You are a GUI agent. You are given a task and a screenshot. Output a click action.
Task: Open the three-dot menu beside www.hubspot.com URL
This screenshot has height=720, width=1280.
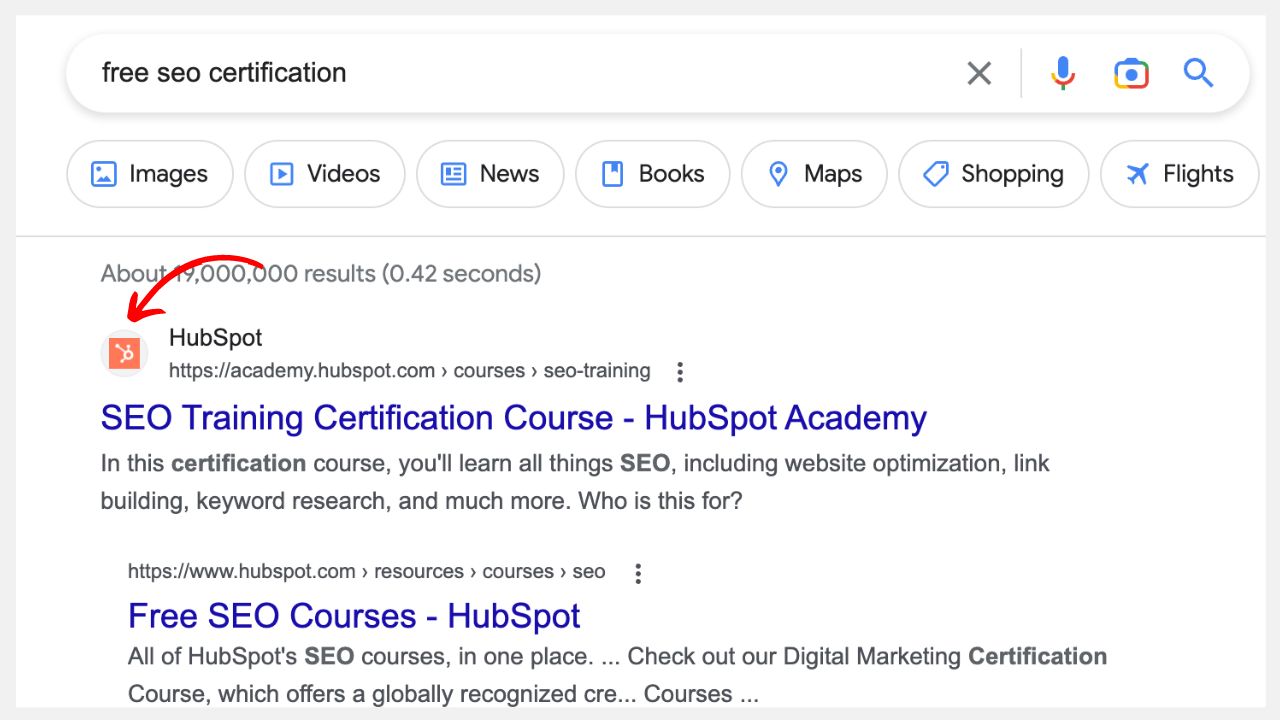(638, 573)
